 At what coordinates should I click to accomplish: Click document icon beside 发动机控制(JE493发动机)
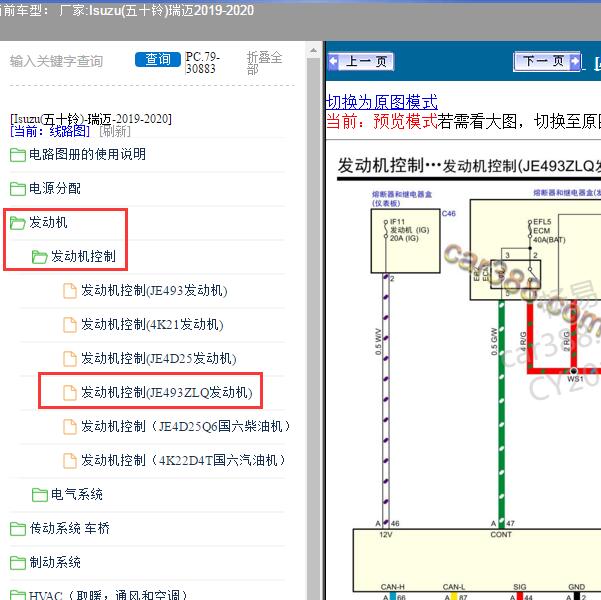[69, 291]
